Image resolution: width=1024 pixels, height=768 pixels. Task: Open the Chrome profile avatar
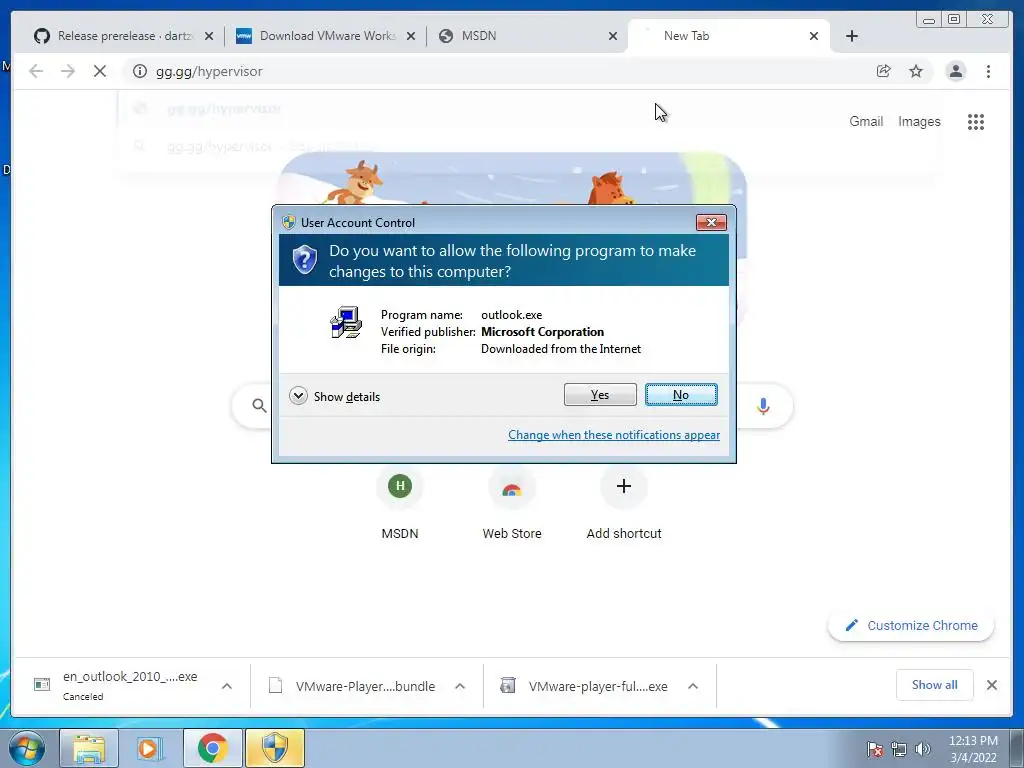tap(955, 71)
